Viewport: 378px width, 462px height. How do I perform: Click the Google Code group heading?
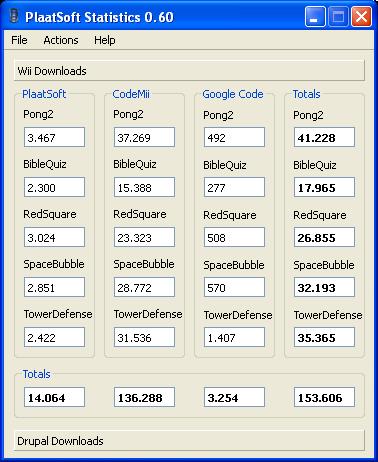coord(233,94)
